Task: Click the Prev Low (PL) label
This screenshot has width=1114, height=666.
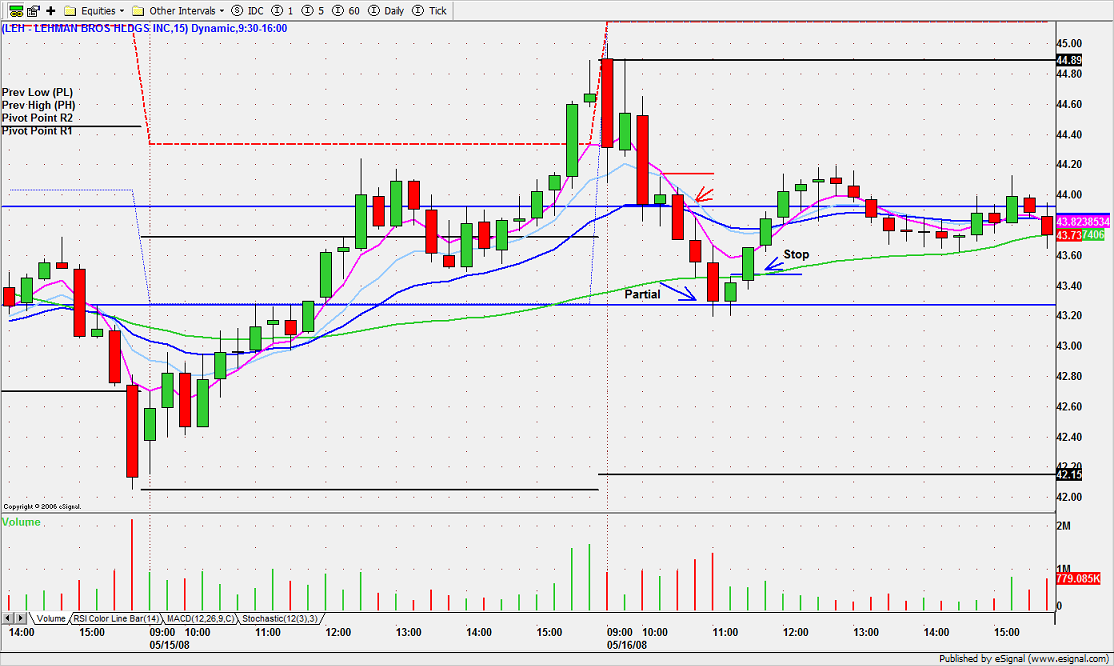Action: pyautogui.click(x=37, y=92)
